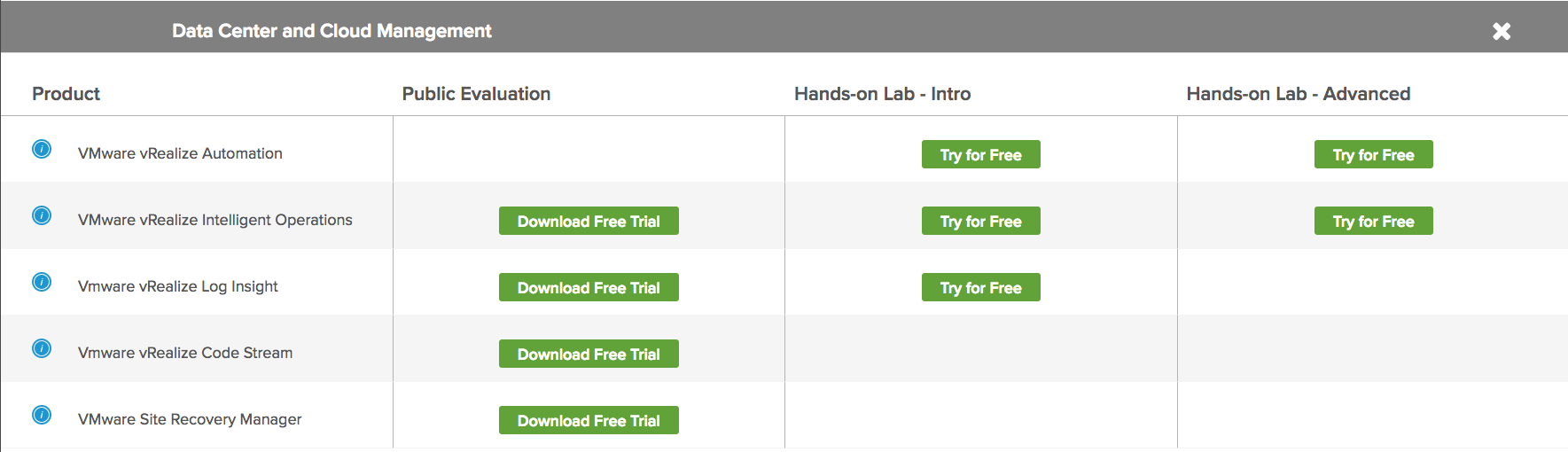This screenshot has width=1568, height=452.
Task: Try Intelligent Operations advanced lab for free
Action: (1374, 221)
